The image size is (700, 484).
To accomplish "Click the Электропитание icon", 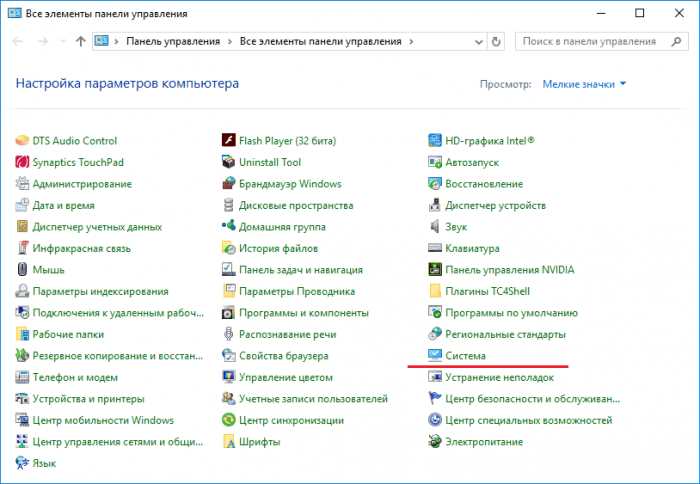I will [x=435, y=442].
